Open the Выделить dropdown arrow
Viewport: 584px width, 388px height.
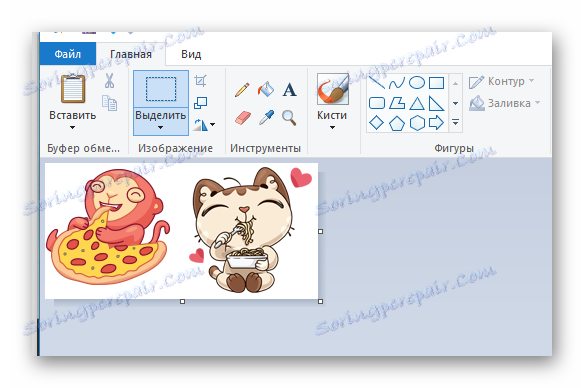click(x=160, y=127)
